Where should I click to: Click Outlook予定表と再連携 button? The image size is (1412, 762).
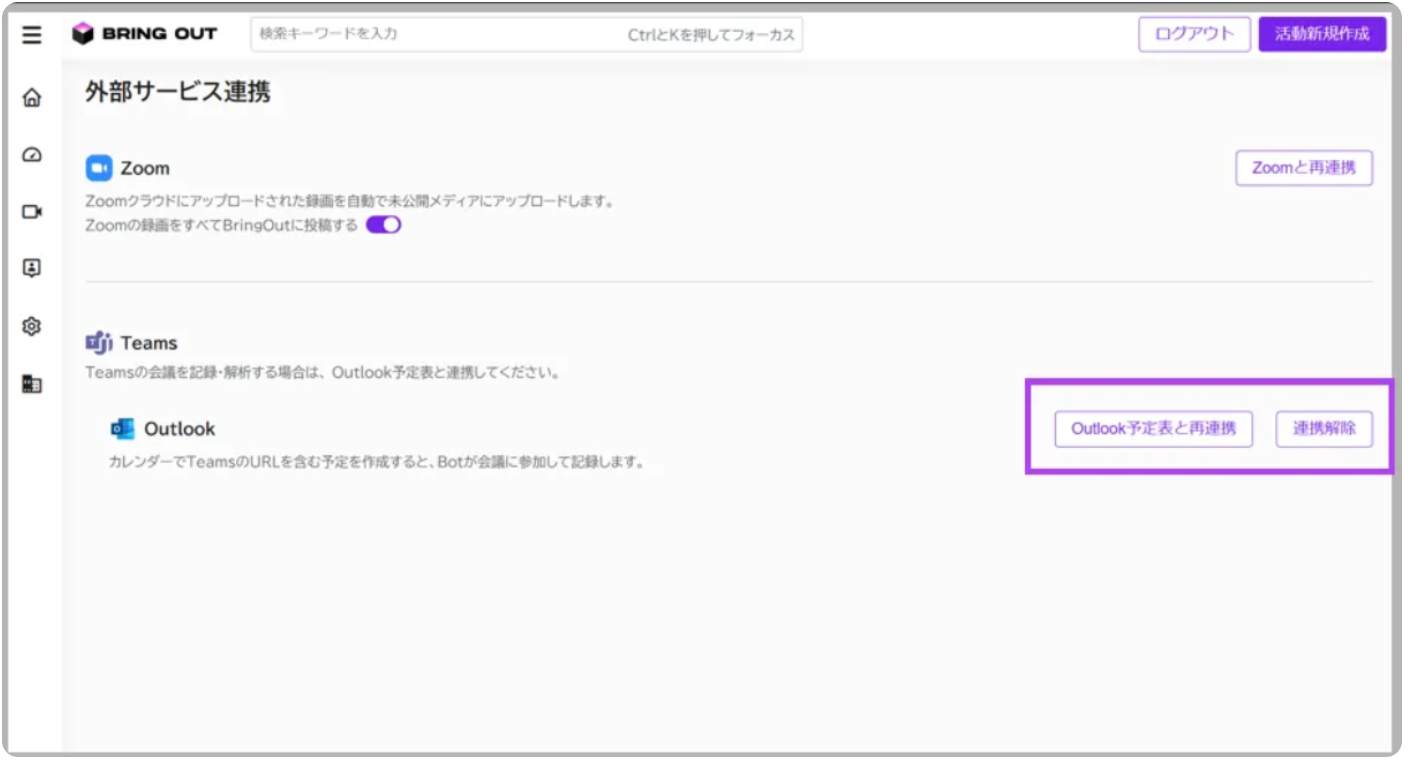[x=1153, y=429]
